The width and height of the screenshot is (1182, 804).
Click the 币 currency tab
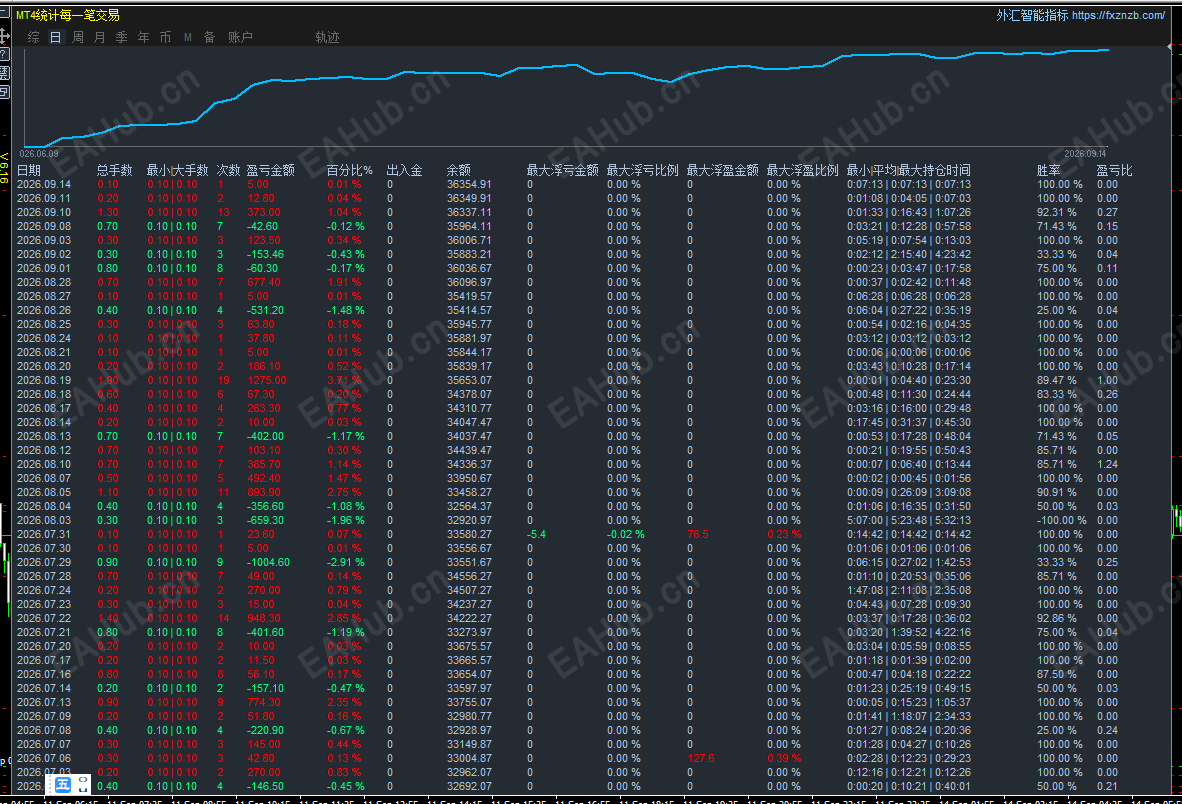tap(165, 37)
